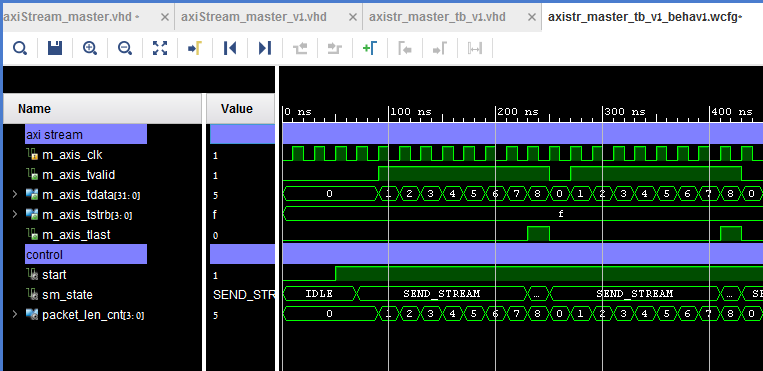
Task: Select the 'axi stream' divider row
Action: [x=86, y=135]
